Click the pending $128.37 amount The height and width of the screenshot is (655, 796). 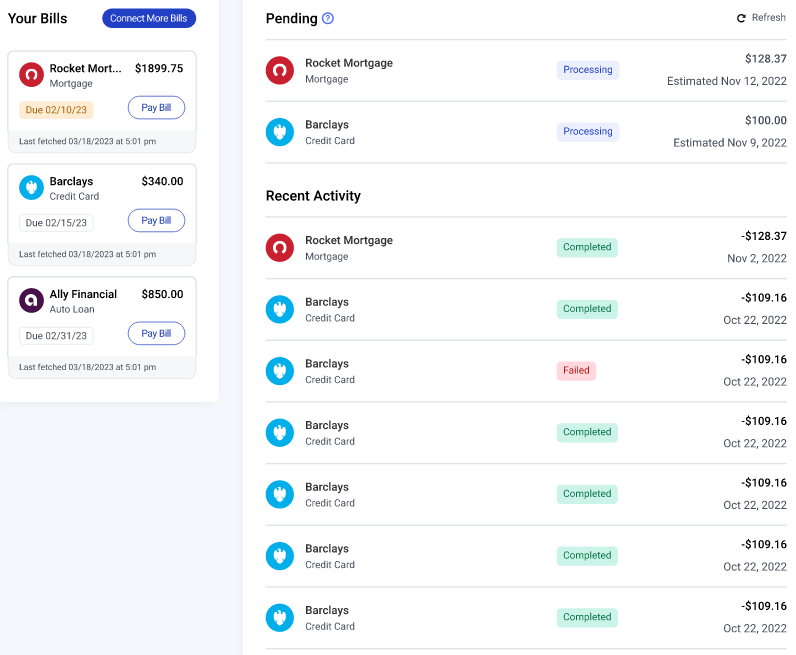766,59
